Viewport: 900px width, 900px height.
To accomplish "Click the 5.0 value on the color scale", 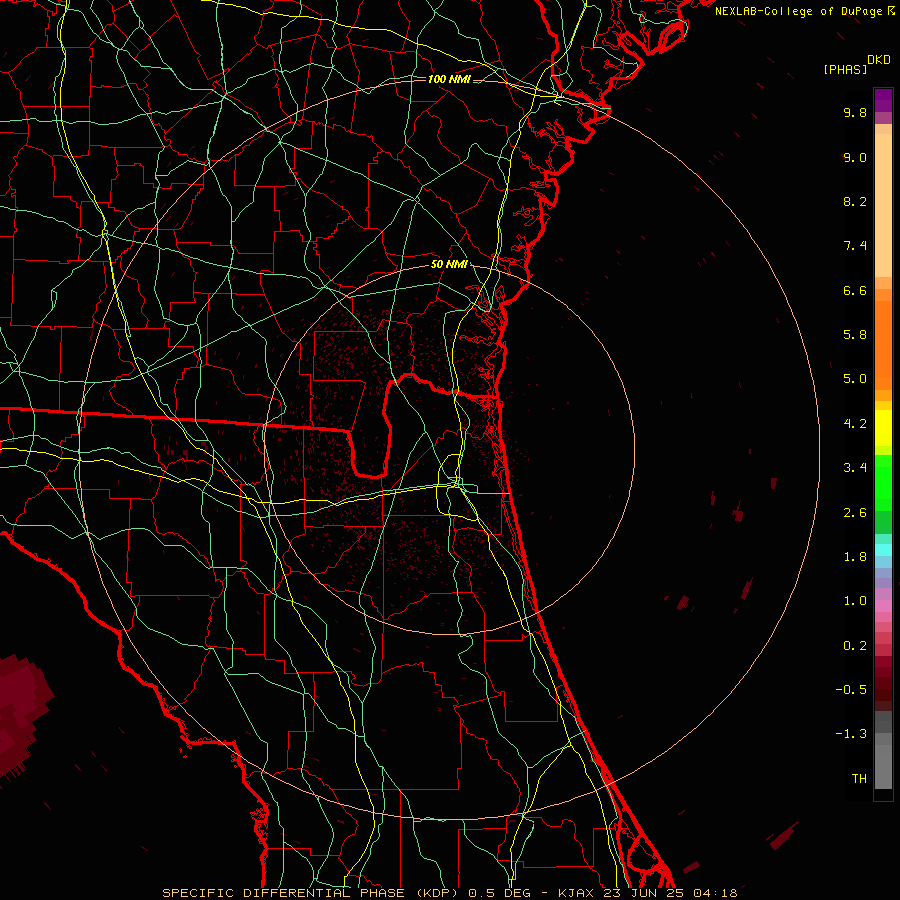I will pyautogui.click(x=855, y=379).
